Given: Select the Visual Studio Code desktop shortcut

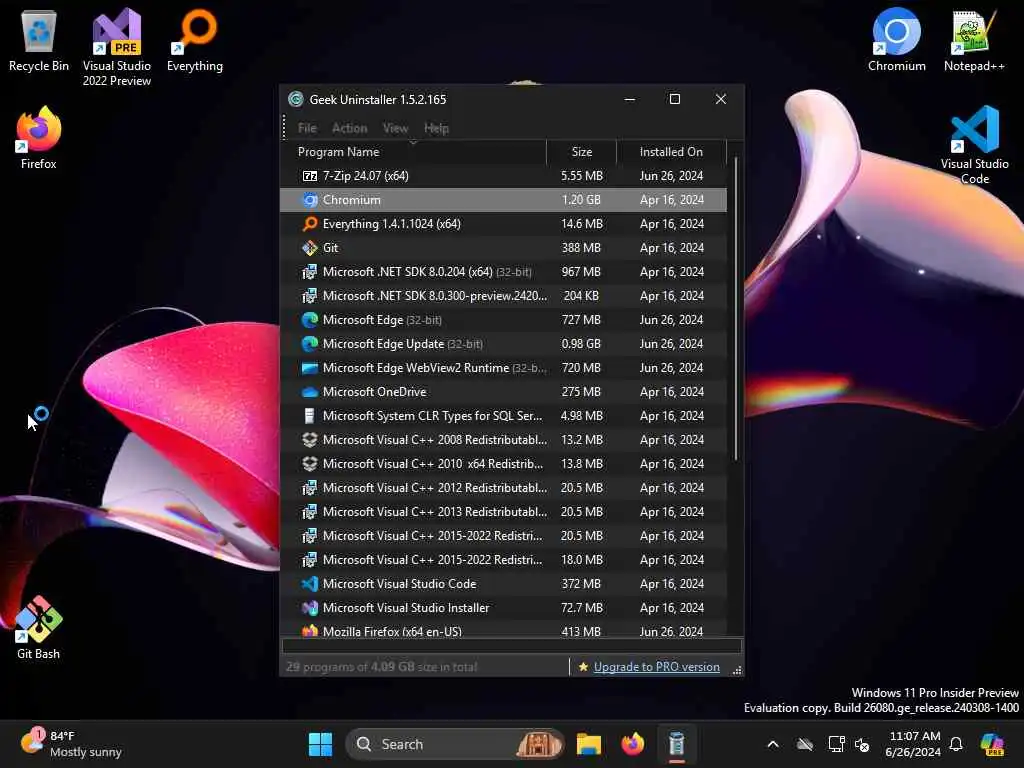Looking at the screenshot, I should [974, 145].
